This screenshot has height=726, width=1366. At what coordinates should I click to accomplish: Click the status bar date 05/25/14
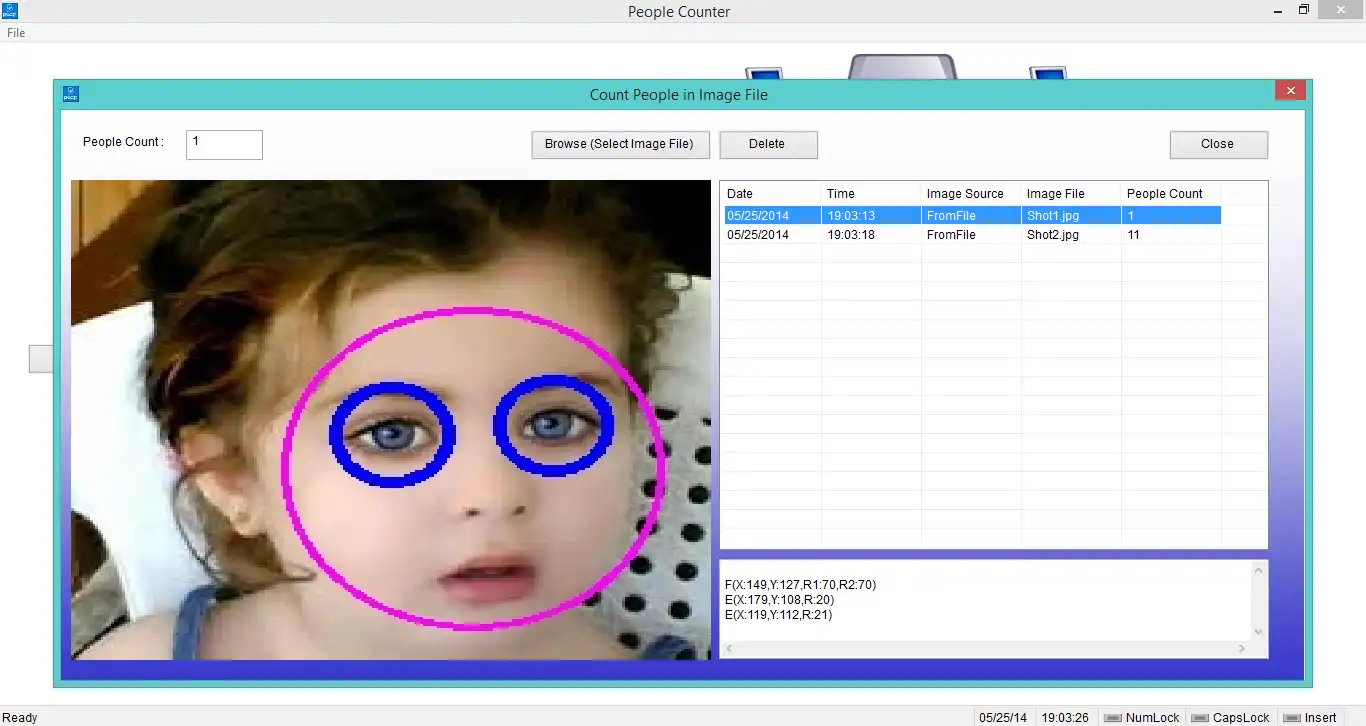point(1003,718)
